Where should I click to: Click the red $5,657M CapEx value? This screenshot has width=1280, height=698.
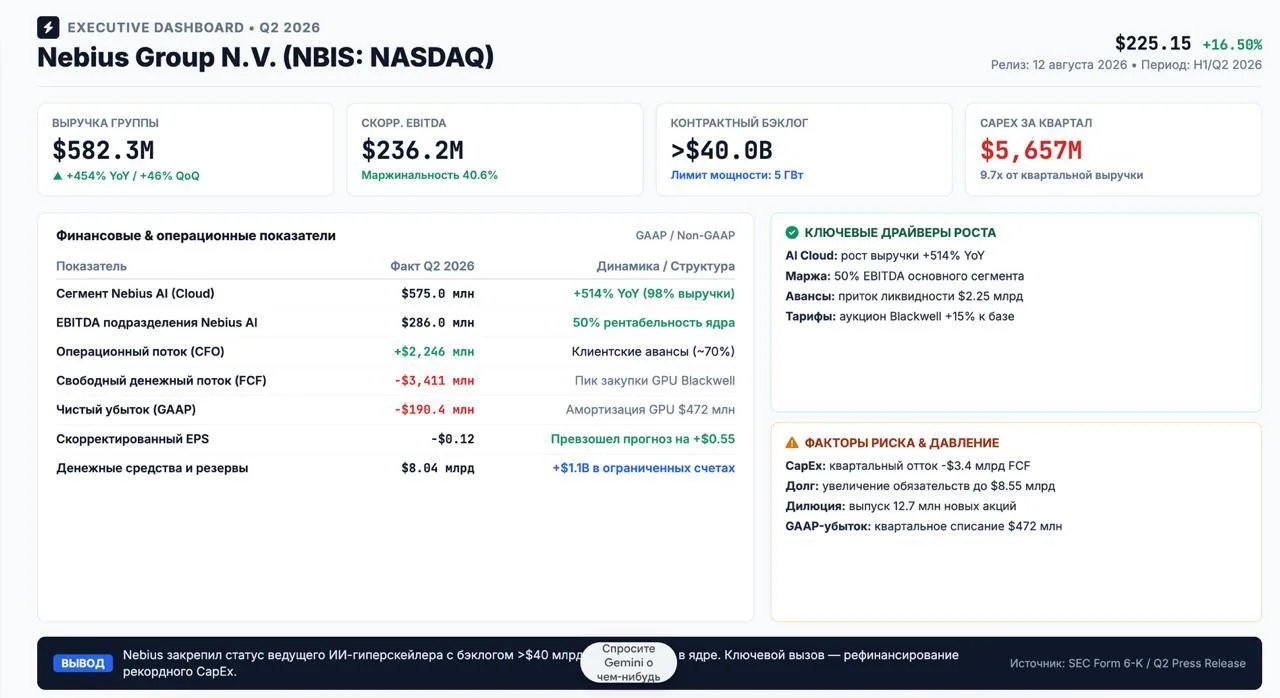[1031, 150]
